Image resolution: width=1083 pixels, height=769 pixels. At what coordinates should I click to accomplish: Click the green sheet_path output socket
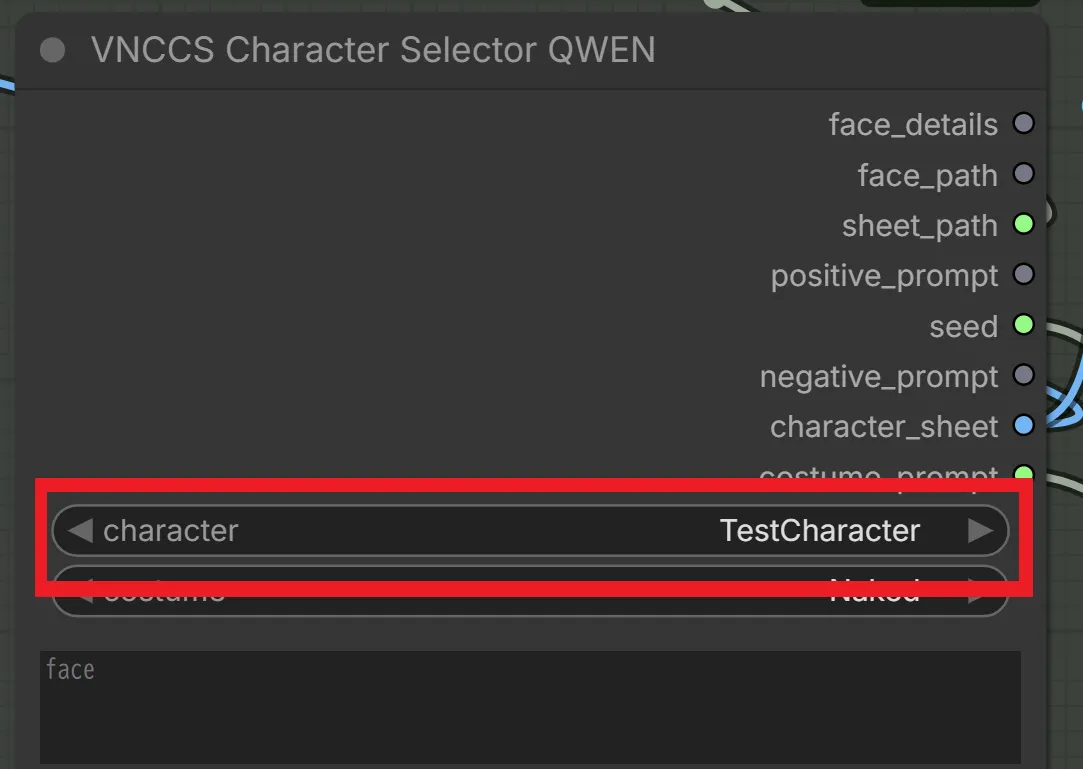tap(1023, 224)
